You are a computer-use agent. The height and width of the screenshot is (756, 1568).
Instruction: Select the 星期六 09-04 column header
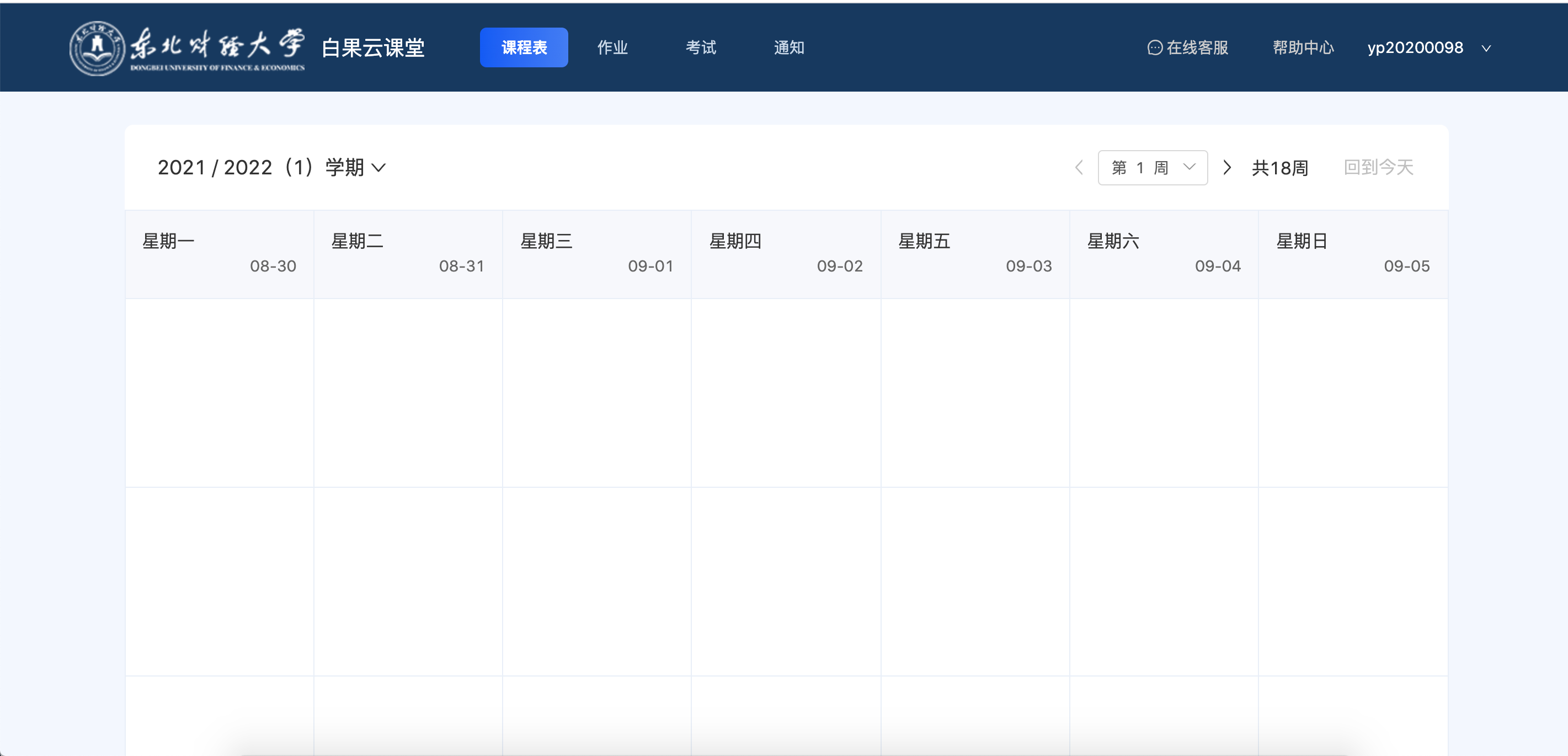click(x=1164, y=254)
